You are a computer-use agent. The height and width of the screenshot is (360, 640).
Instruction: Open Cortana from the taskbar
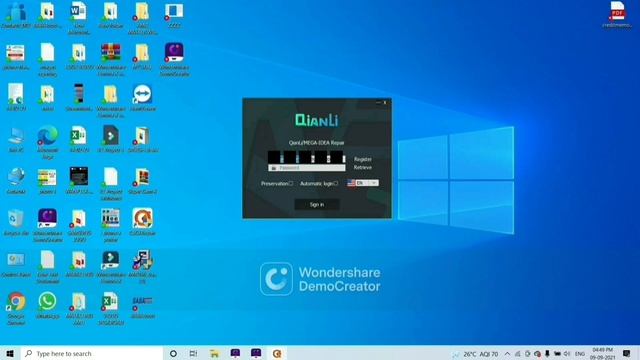click(173, 353)
